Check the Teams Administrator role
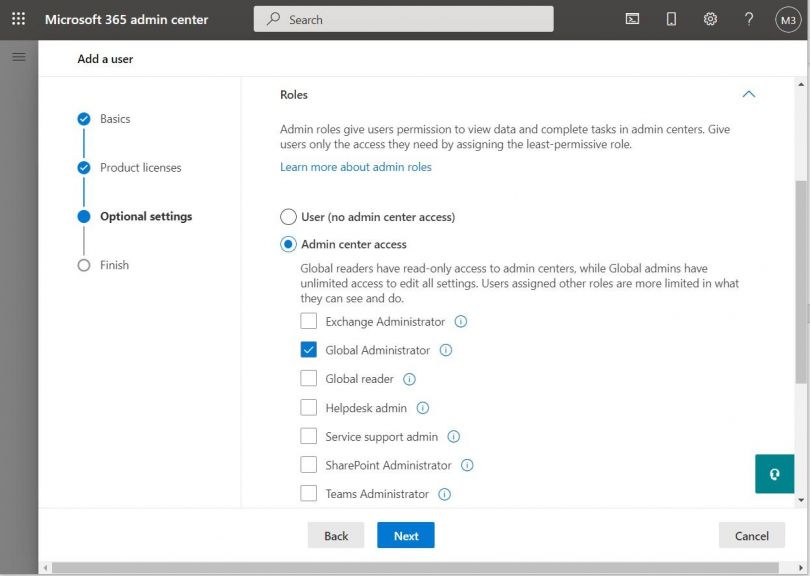Image resolution: width=810 pixels, height=576 pixels. pos(310,493)
